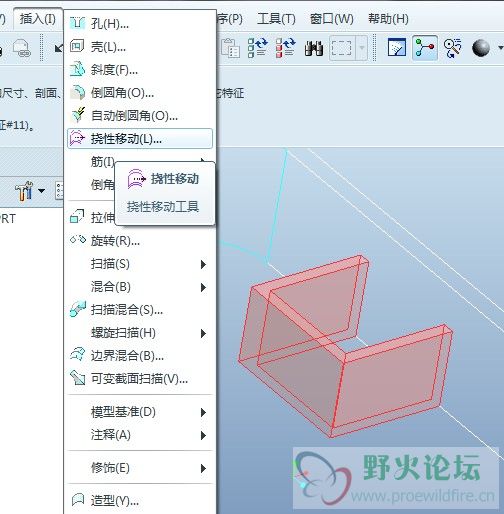Screen dimensions: 504x514
Task: Open the settings hammer dropdown arrow
Action: pyautogui.click(x=41, y=191)
